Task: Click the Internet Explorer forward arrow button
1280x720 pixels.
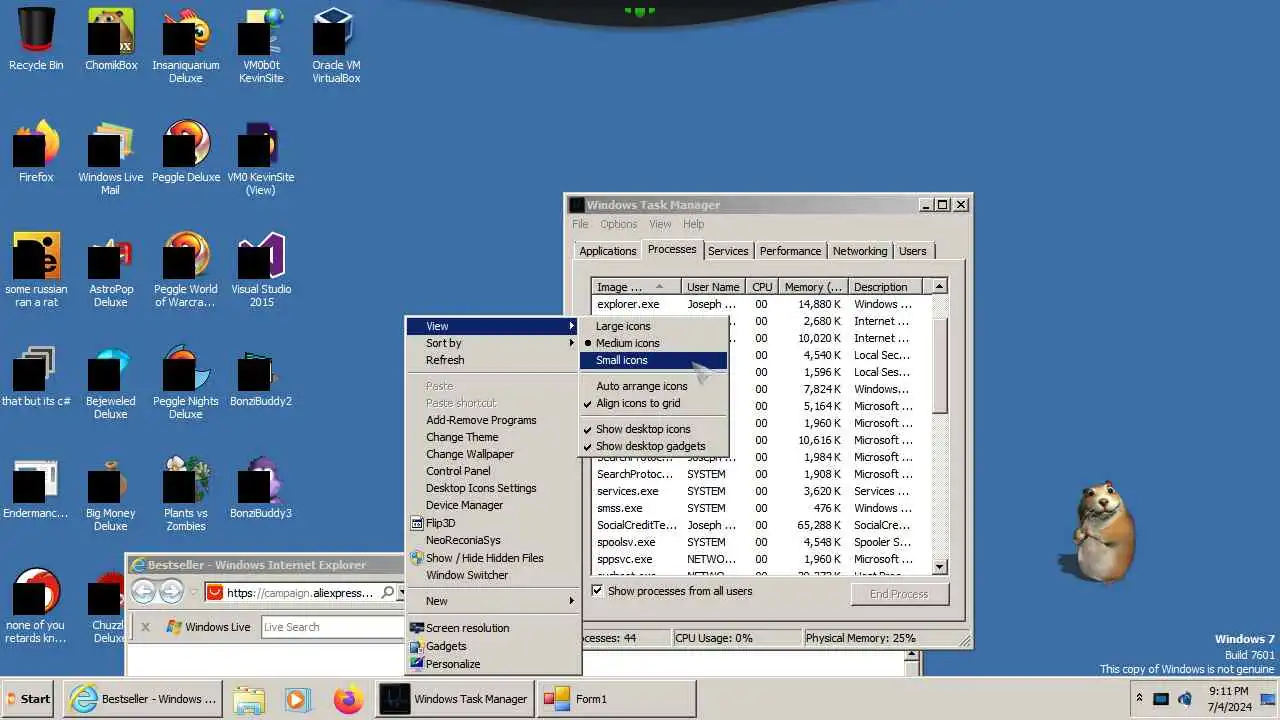Action: pos(171,592)
